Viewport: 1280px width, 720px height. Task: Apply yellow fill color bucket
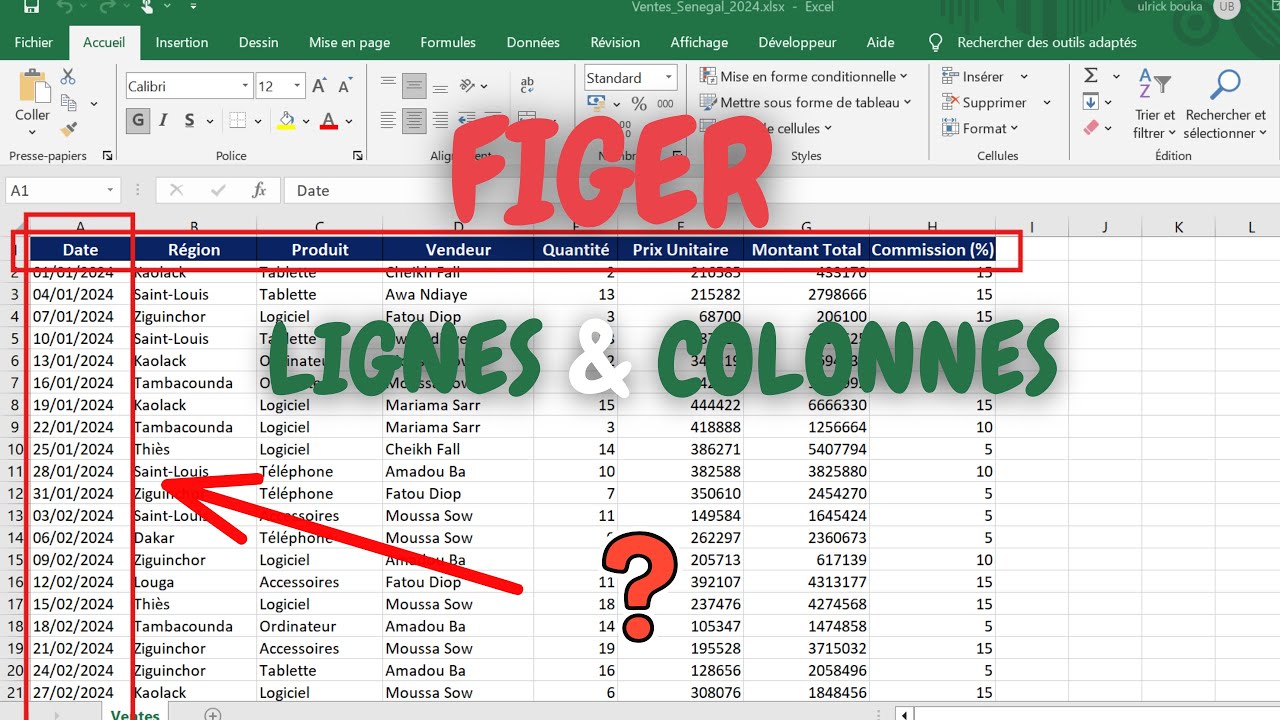[x=287, y=121]
